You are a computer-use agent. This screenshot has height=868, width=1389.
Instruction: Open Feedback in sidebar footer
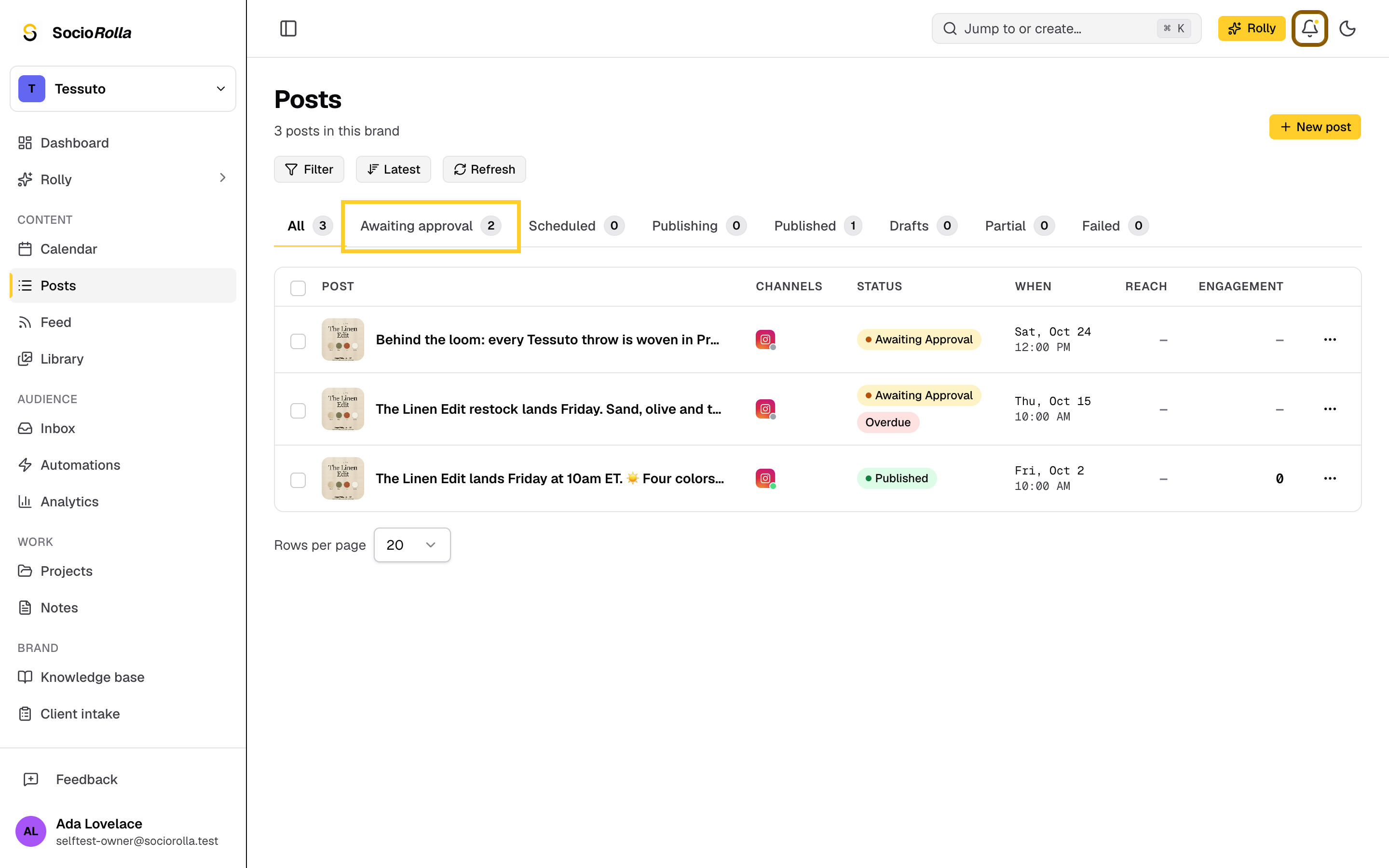123,779
